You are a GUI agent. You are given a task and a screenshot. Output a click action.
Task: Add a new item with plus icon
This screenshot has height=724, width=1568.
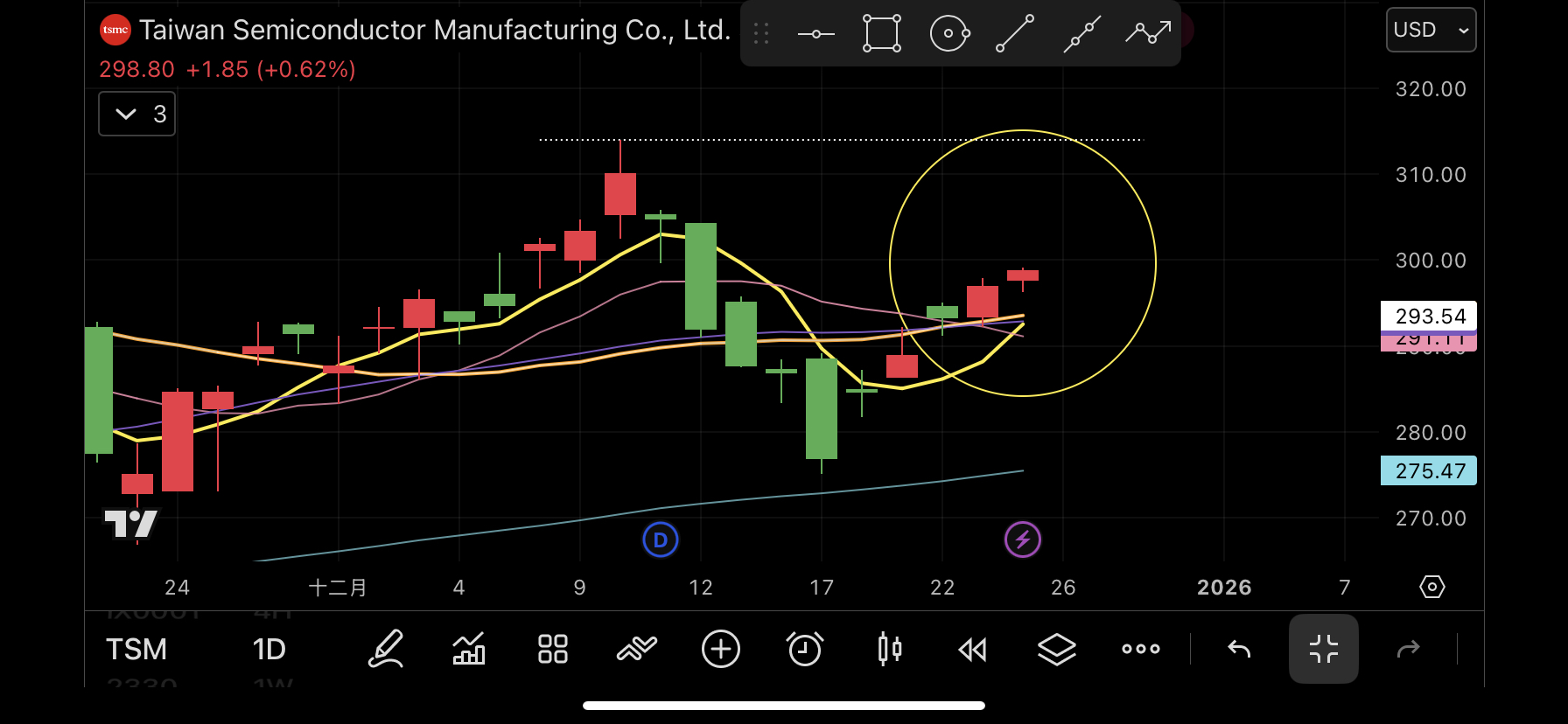[721, 649]
